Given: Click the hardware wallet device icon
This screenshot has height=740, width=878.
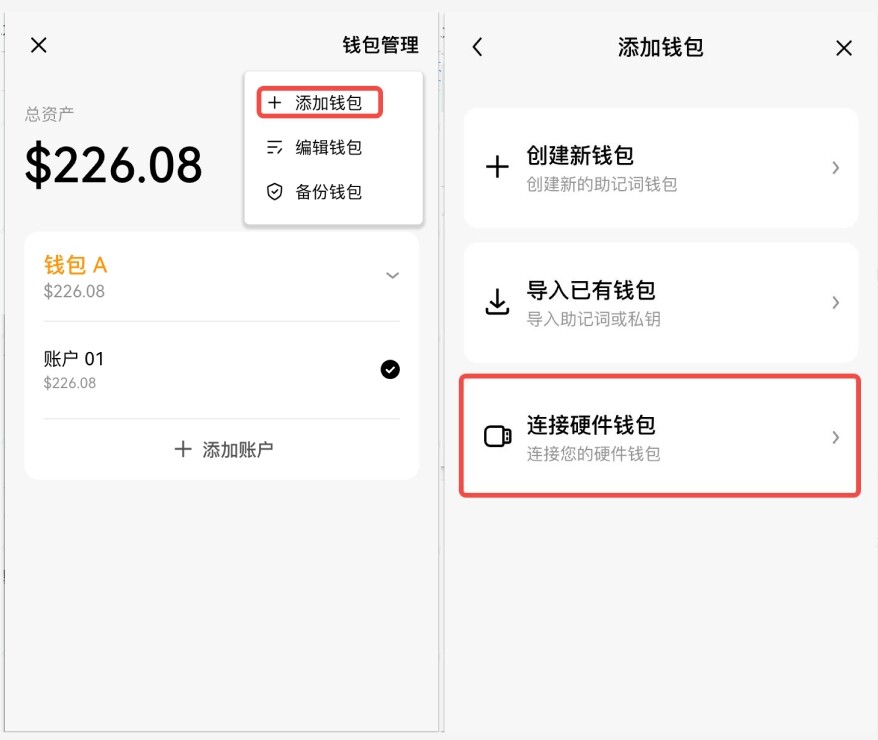Looking at the screenshot, I should (497, 437).
